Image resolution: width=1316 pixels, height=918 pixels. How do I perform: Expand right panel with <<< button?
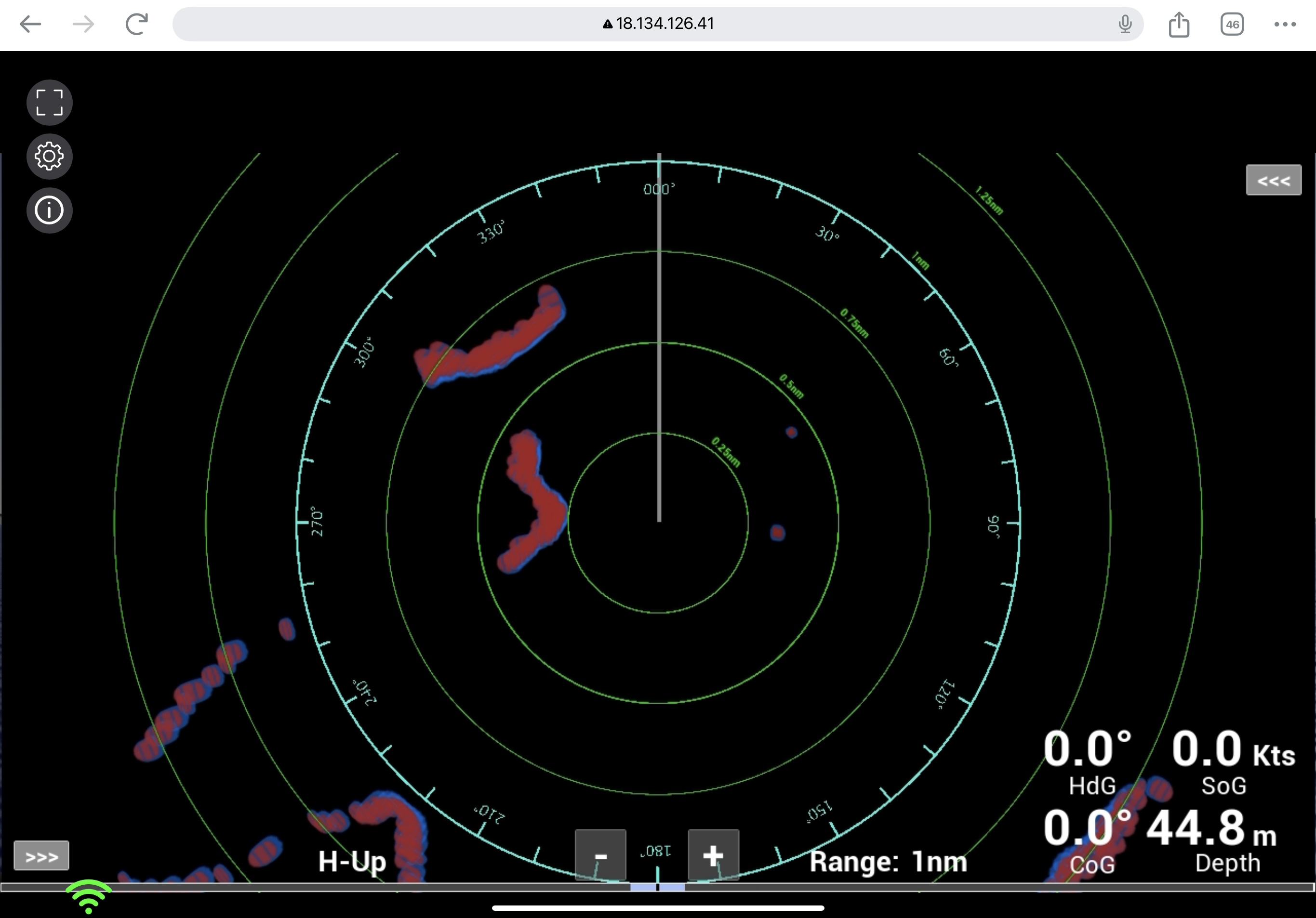click(x=1273, y=181)
